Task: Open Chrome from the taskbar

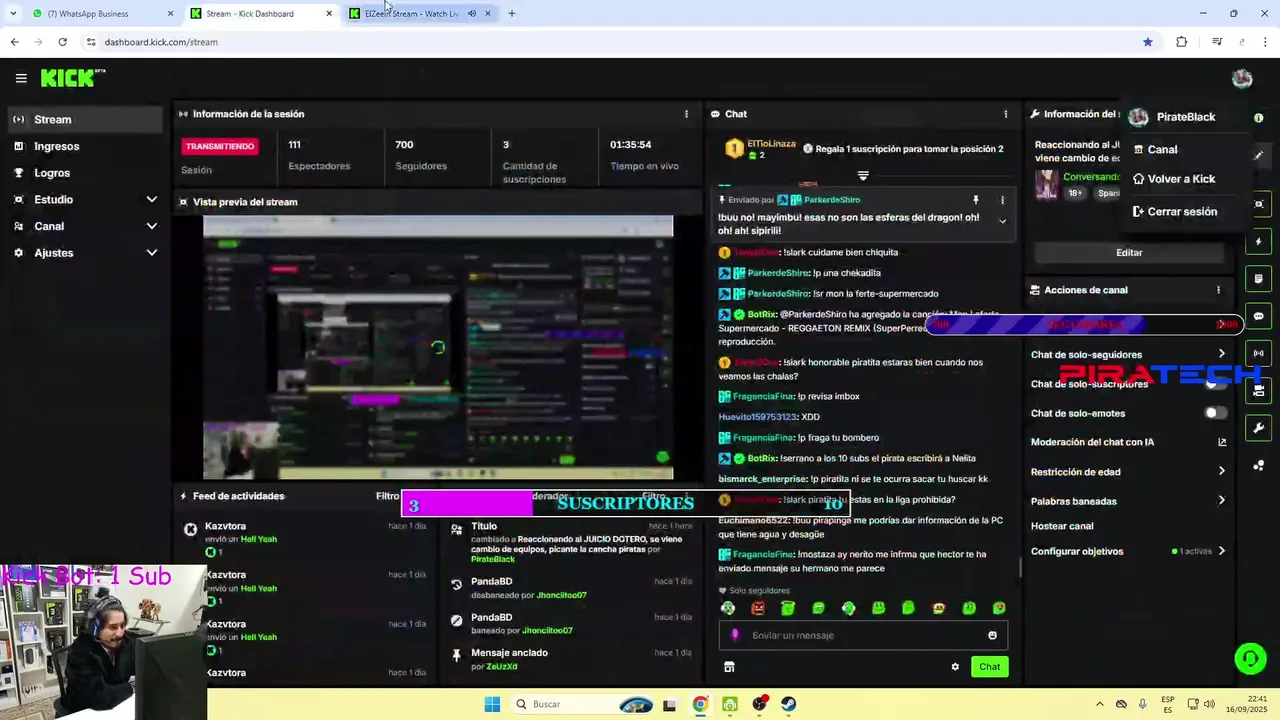Action: point(700,704)
